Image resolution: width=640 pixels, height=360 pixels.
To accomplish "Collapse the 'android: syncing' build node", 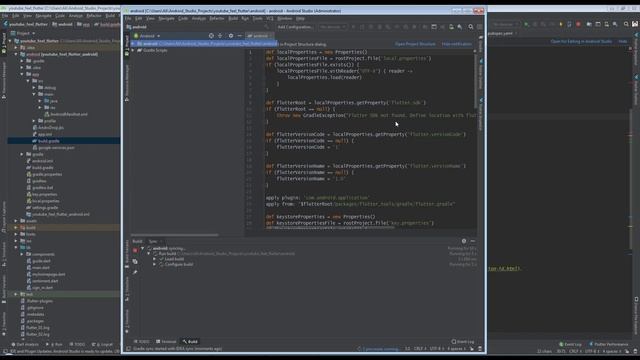I will click(142, 248).
